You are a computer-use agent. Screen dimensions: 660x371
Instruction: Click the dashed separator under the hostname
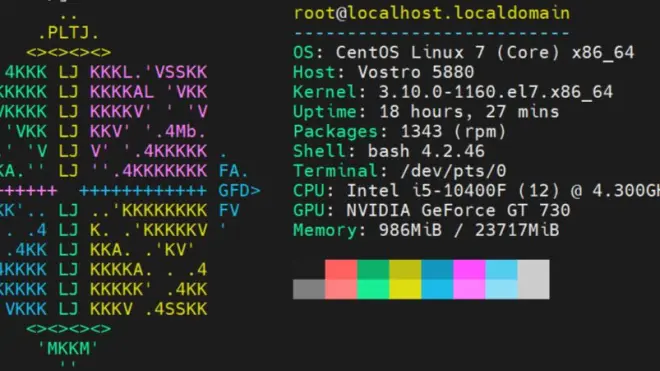pos(431,33)
